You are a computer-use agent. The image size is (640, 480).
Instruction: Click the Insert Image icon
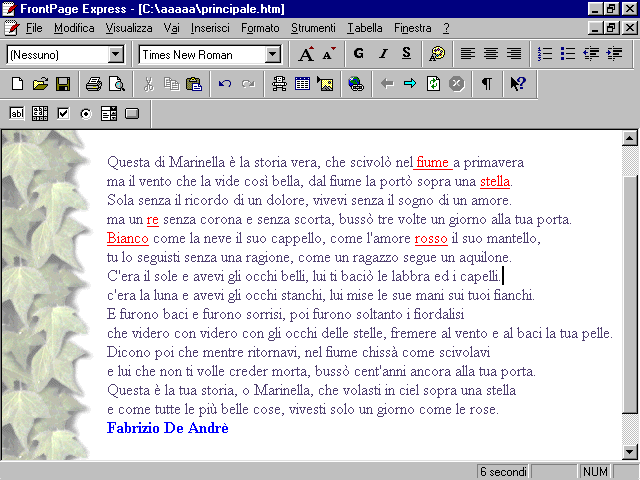[x=325, y=84]
